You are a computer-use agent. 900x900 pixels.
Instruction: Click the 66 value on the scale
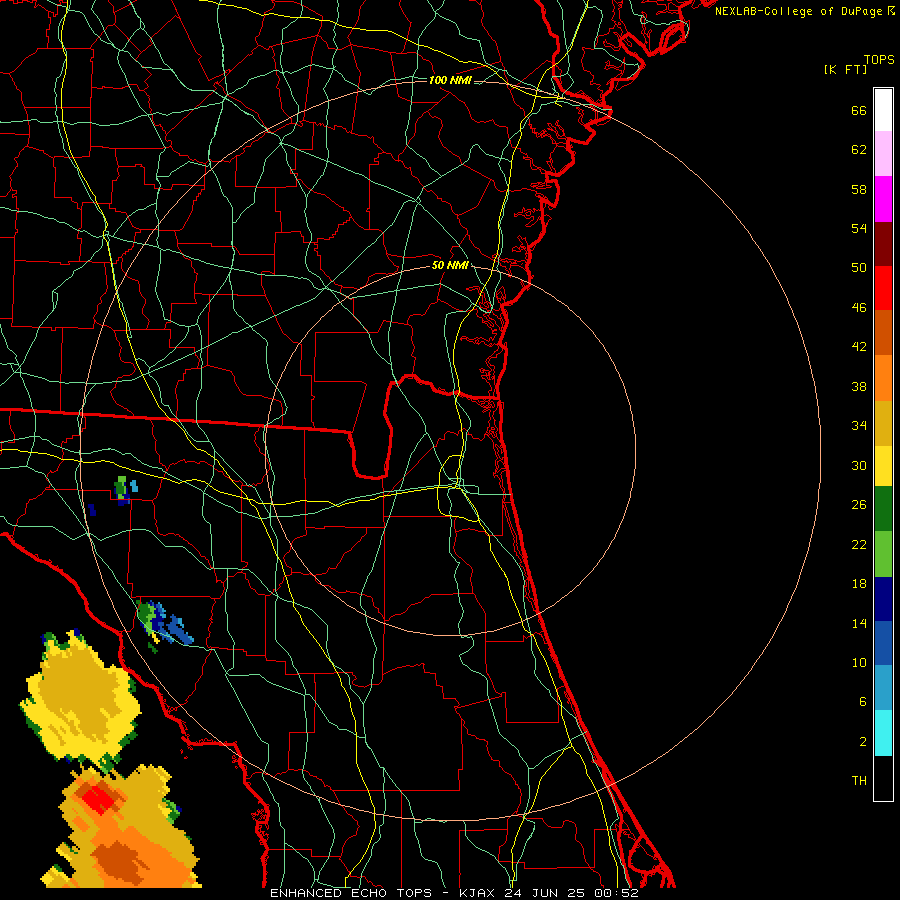[859, 110]
